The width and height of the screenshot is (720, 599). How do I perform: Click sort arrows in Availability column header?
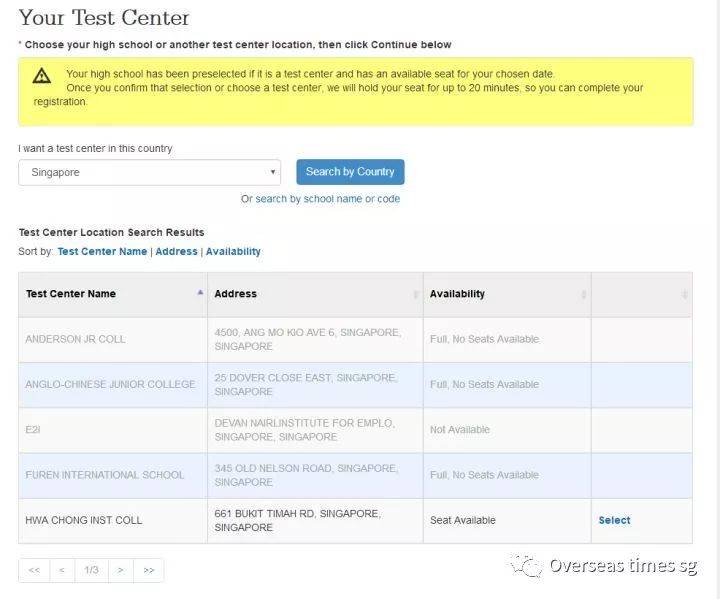(583, 294)
